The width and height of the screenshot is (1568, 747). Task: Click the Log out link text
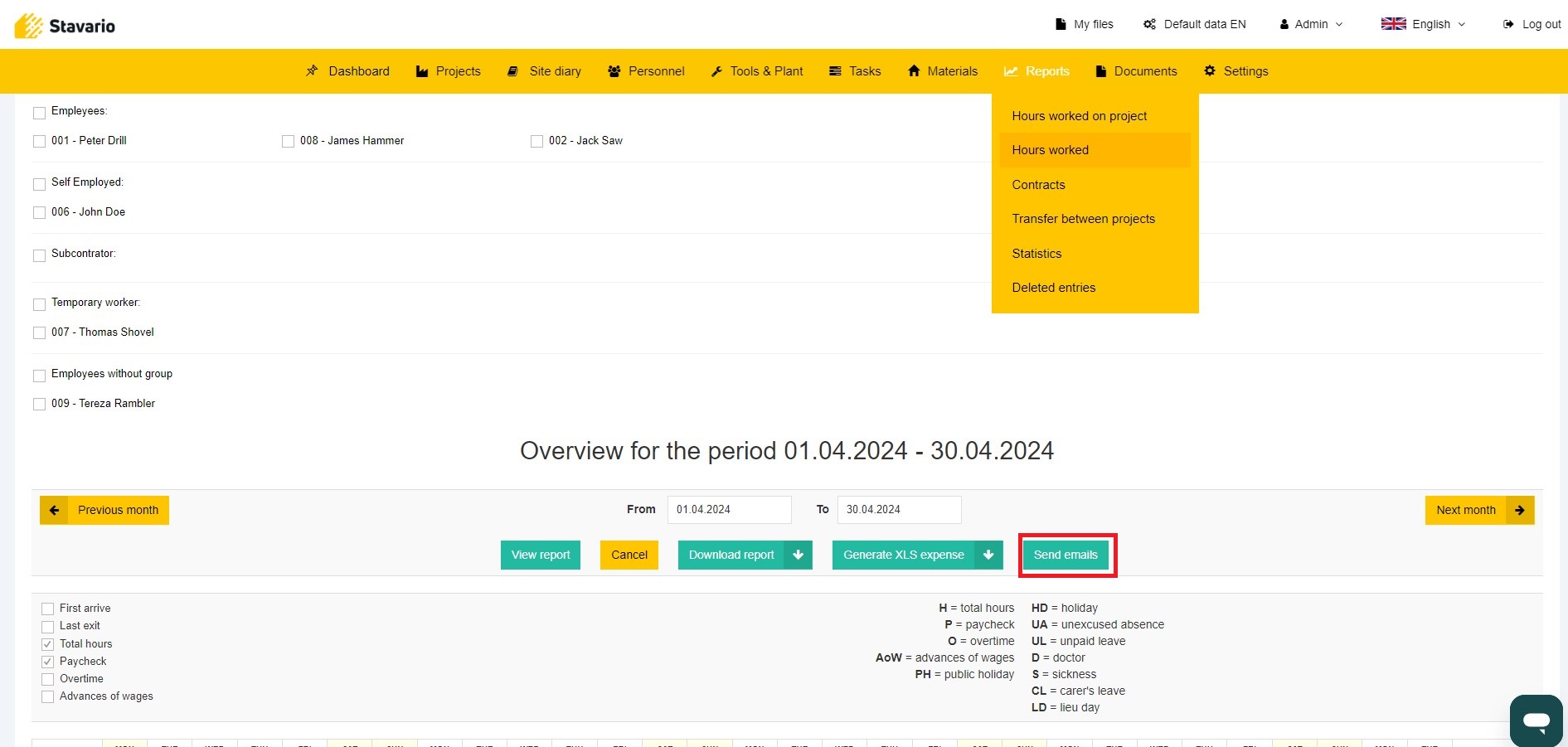[x=1541, y=24]
